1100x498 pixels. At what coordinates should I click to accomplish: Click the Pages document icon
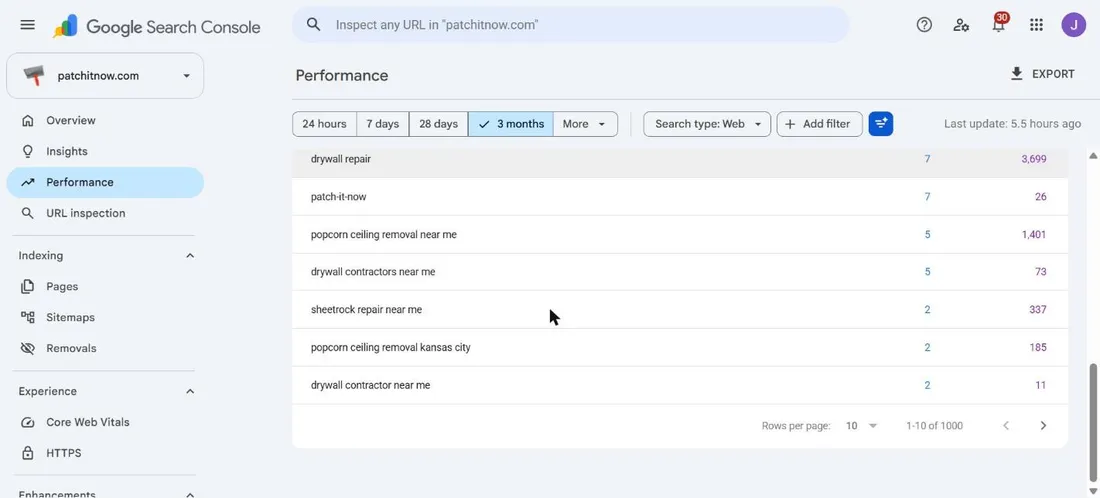(x=27, y=286)
